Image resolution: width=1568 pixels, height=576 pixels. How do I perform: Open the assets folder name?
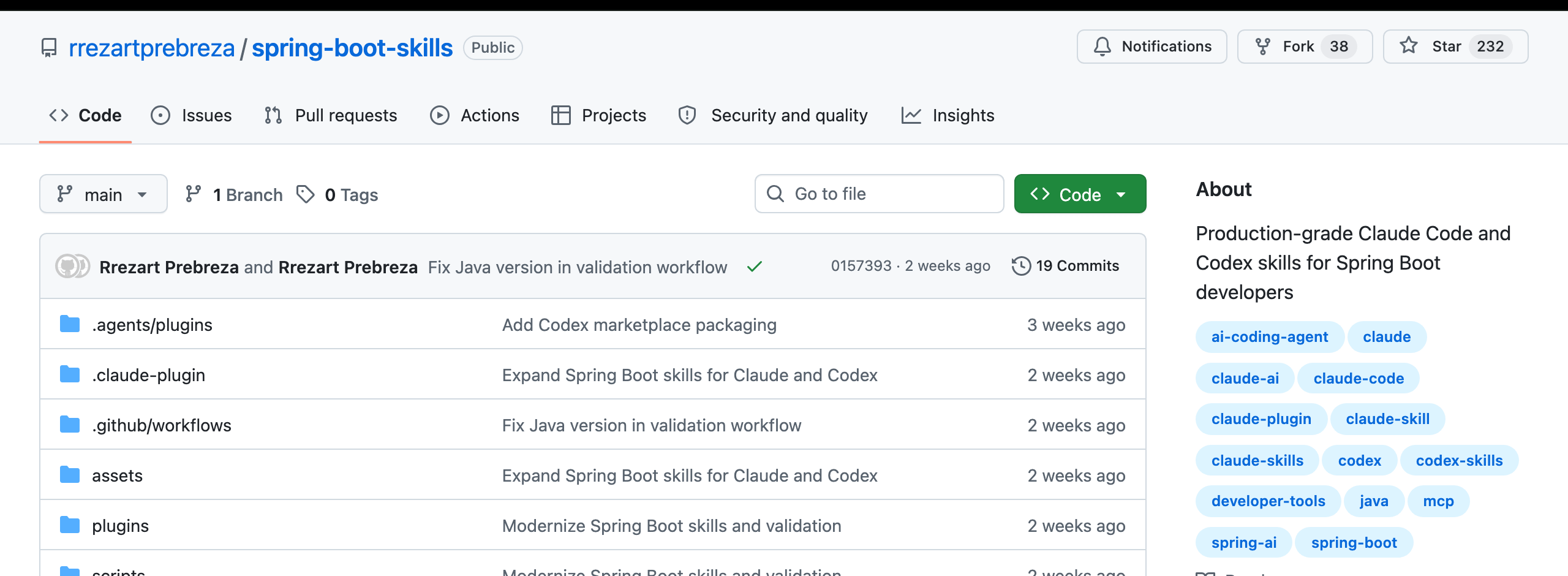[x=118, y=476]
